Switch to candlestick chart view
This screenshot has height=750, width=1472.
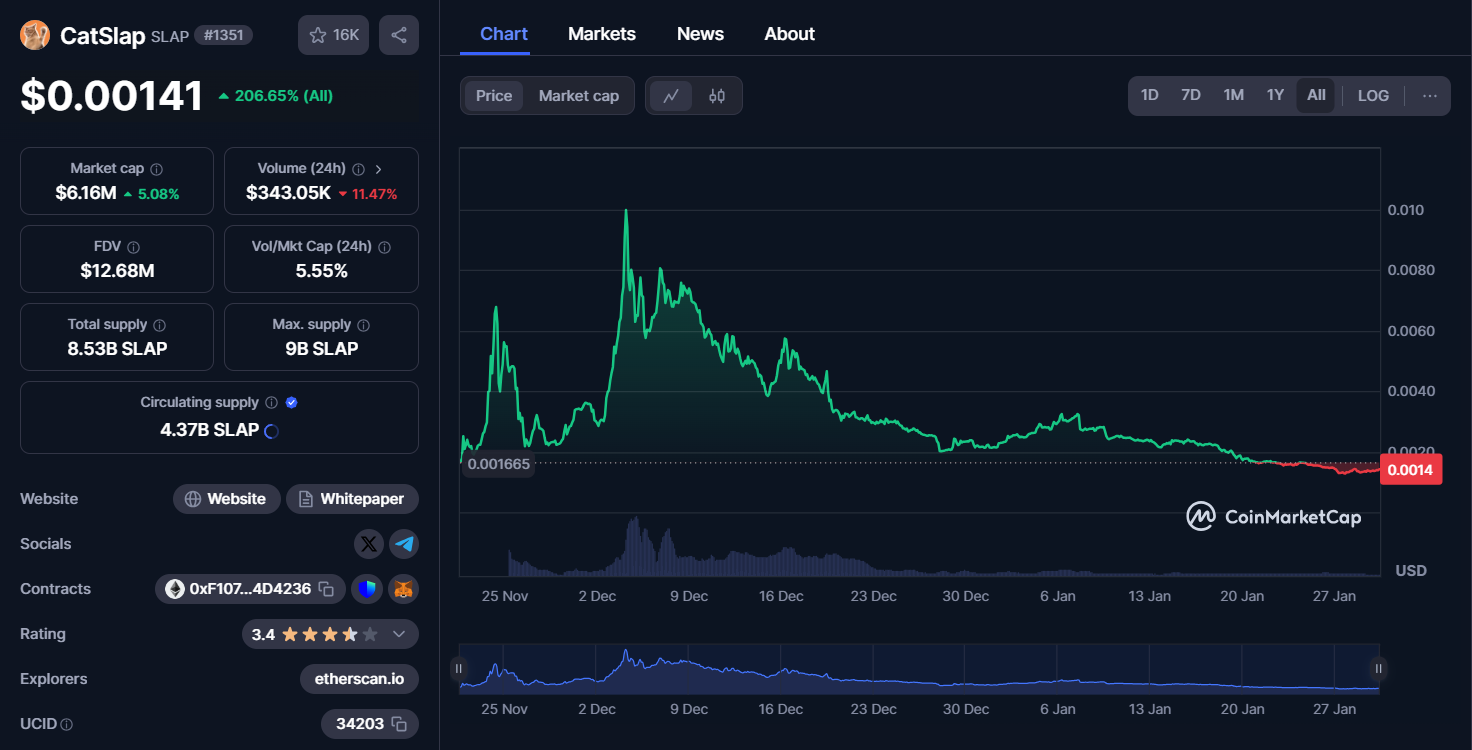click(x=717, y=96)
